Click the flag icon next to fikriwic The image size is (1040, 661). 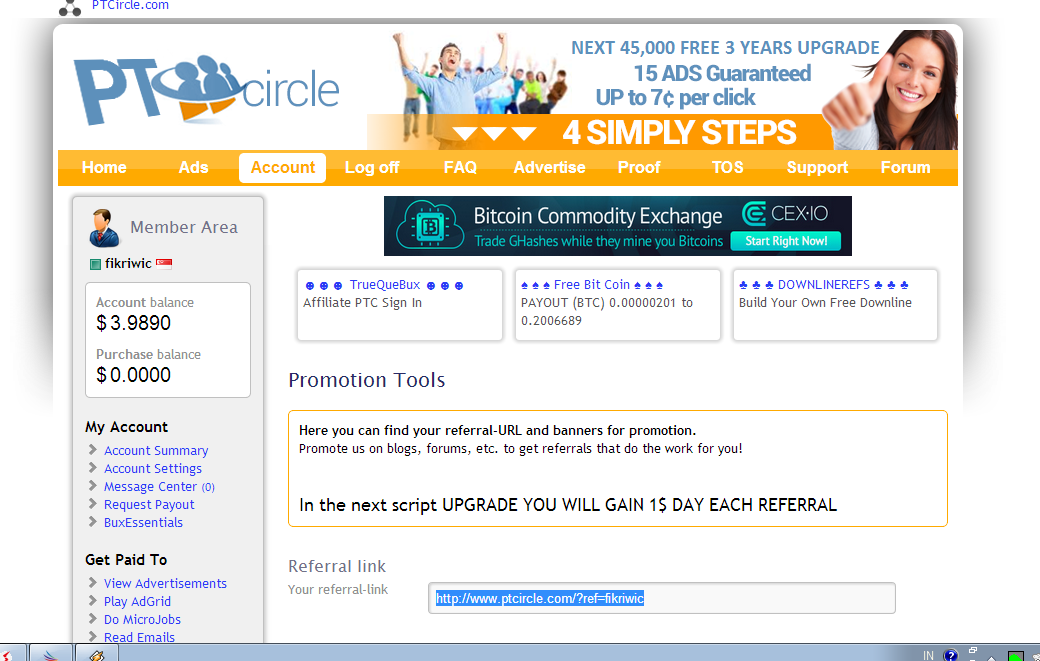[164, 263]
